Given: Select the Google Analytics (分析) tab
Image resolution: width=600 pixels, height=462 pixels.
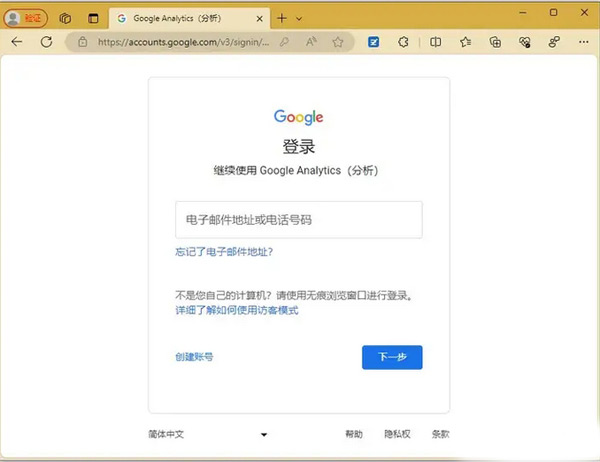Looking at the screenshot, I should click(185, 18).
